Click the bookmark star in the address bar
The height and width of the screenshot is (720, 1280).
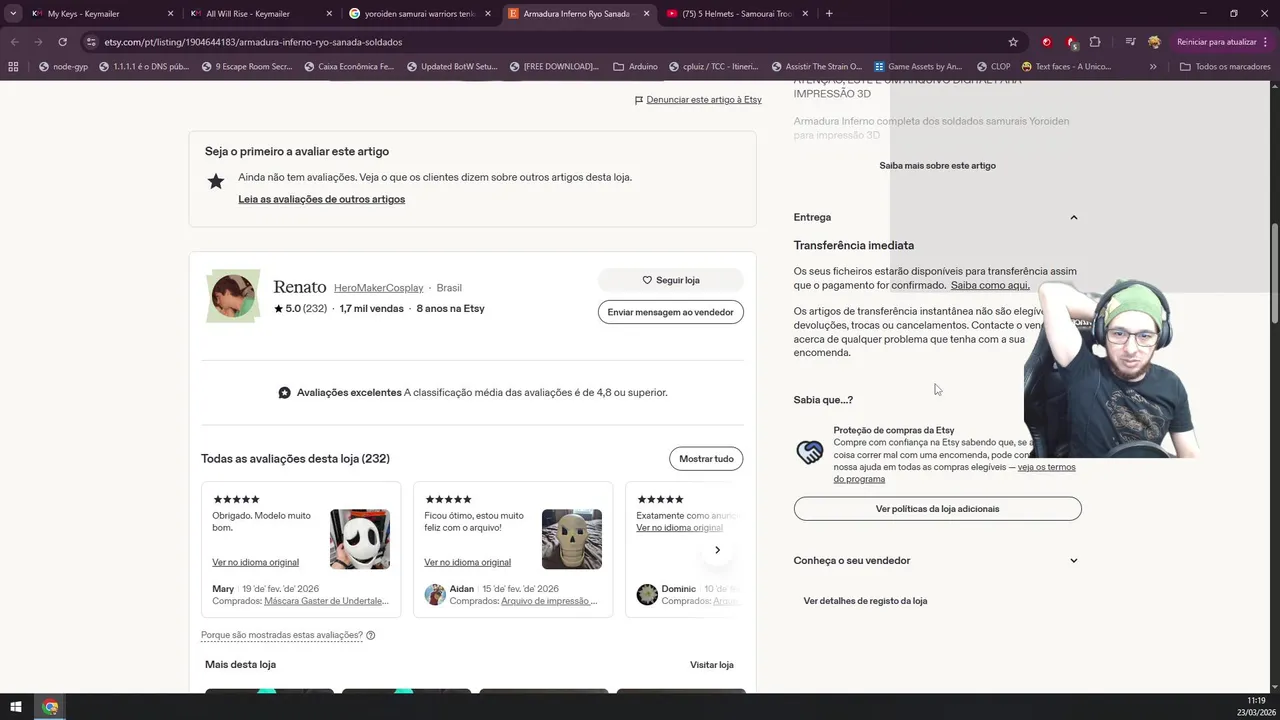tap(1013, 42)
